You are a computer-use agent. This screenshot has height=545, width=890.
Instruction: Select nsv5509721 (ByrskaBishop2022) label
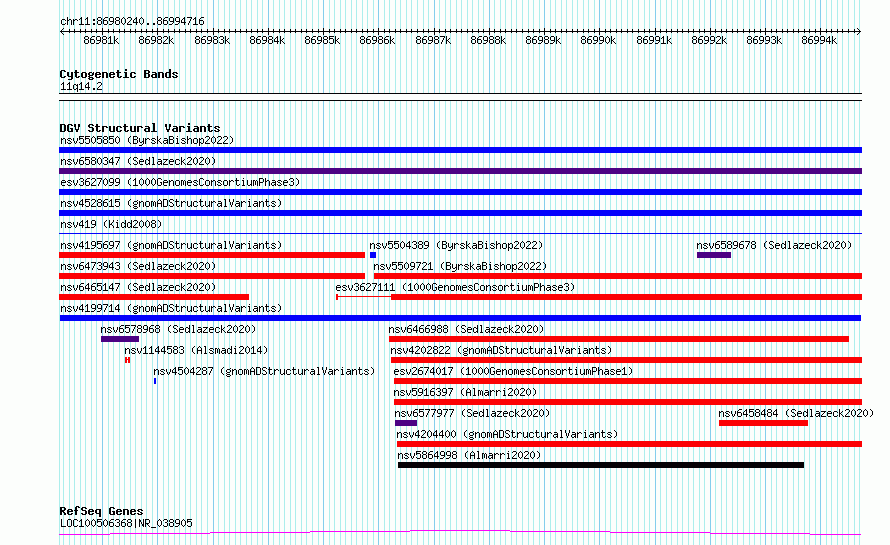point(460,266)
